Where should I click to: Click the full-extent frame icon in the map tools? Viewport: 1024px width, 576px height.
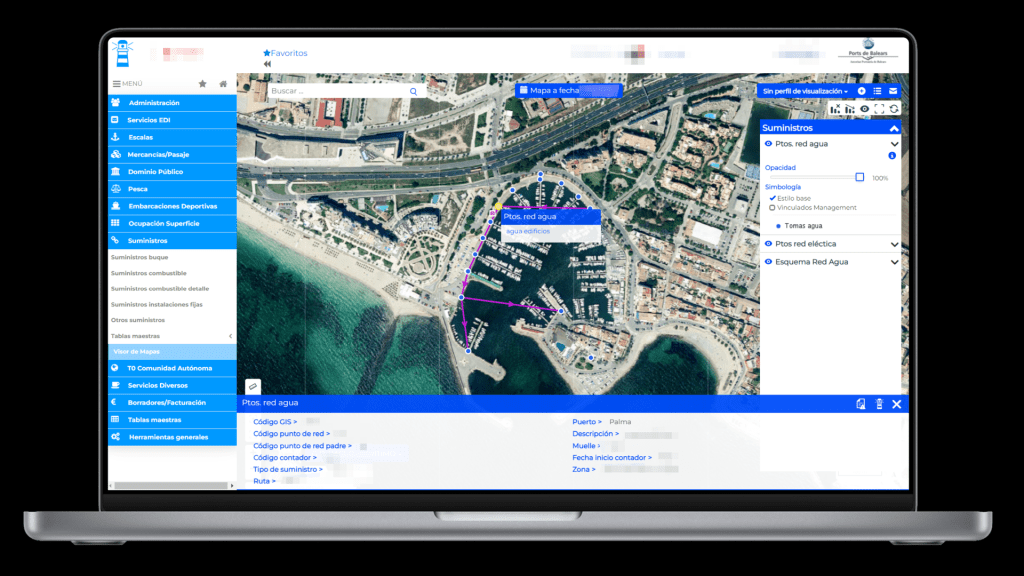coord(880,108)
